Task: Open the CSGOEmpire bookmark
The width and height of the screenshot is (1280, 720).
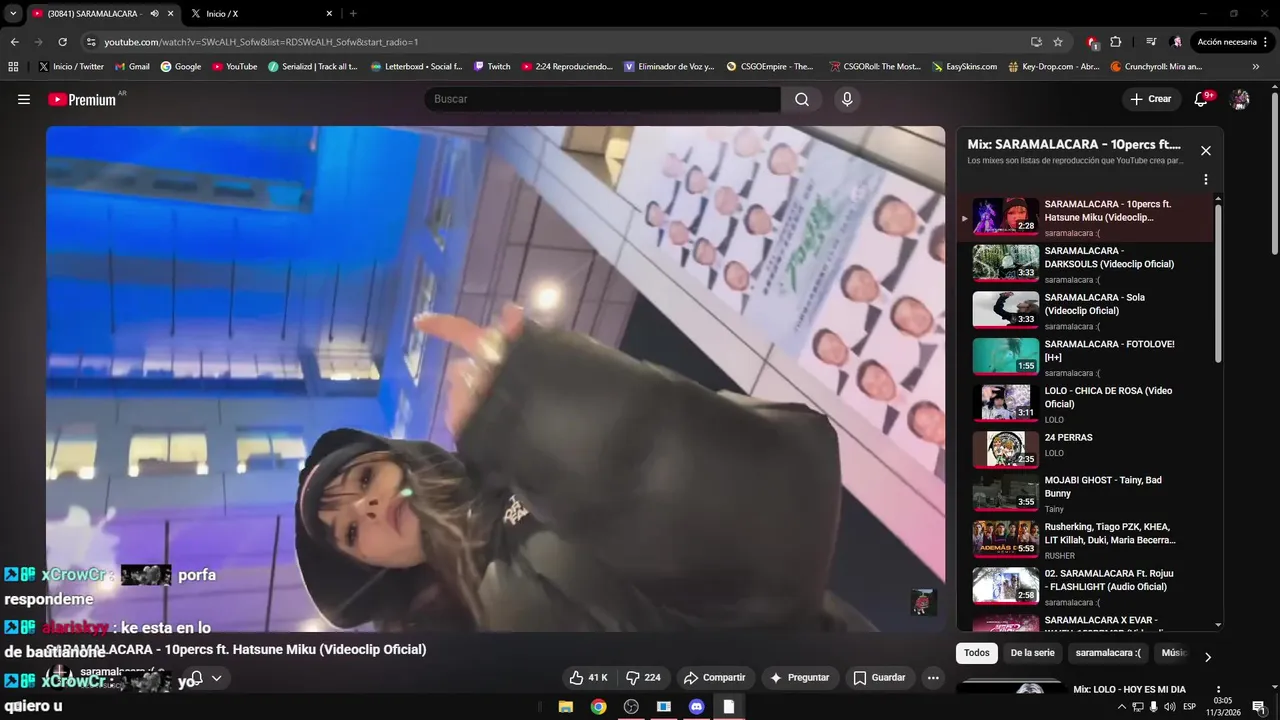Action: [769, 67]
